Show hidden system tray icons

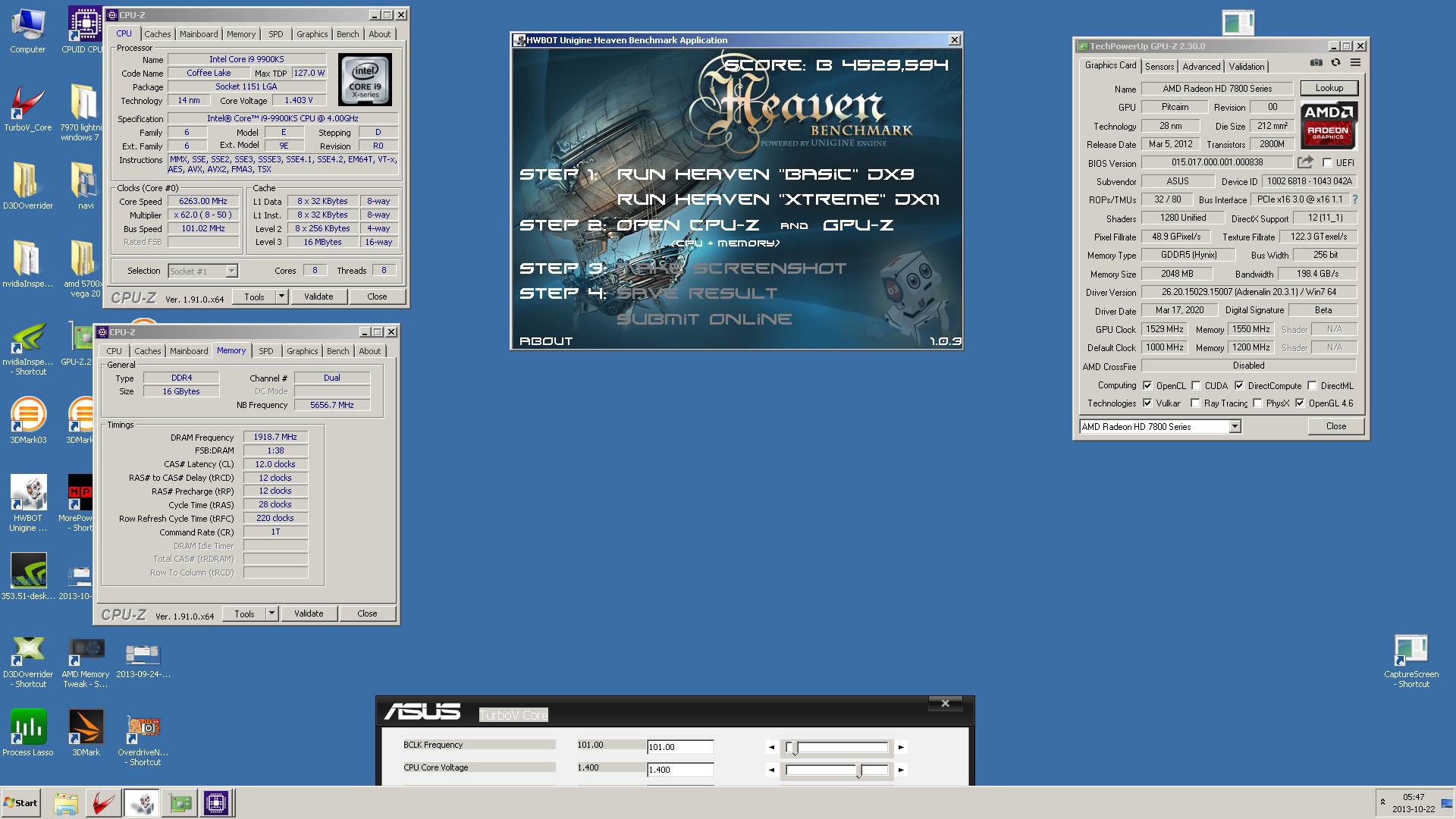[1382, 802]
